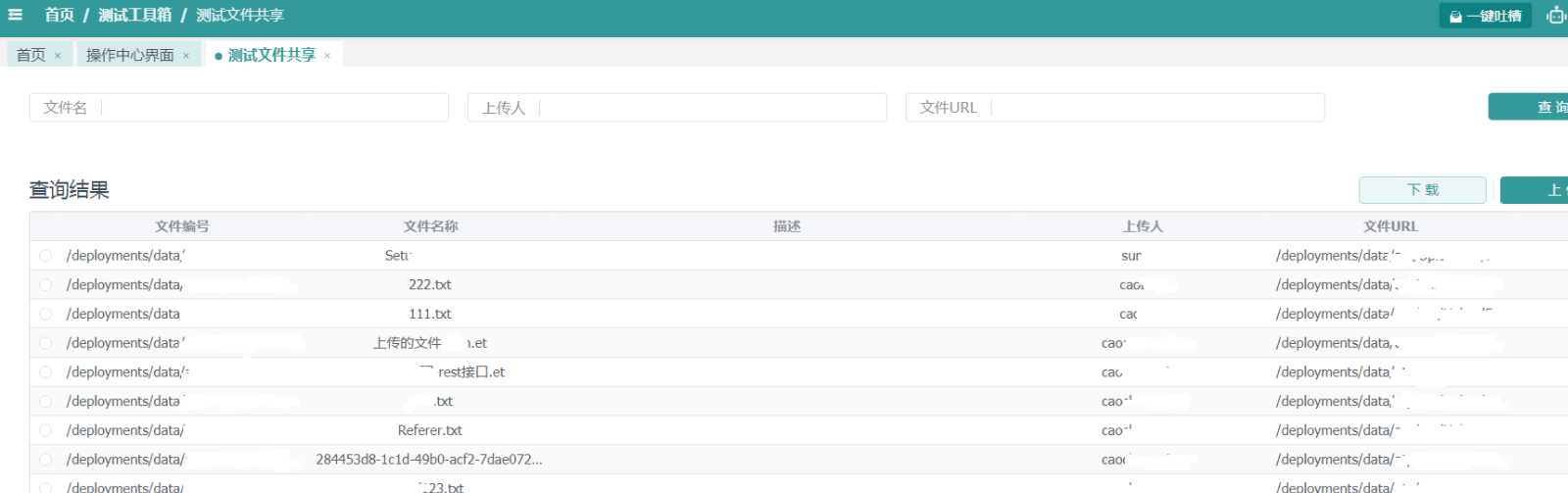This screenshot has width=1568, height=493.
Task: Click the 文件URL column header
Action: [x=1391, y=226]
